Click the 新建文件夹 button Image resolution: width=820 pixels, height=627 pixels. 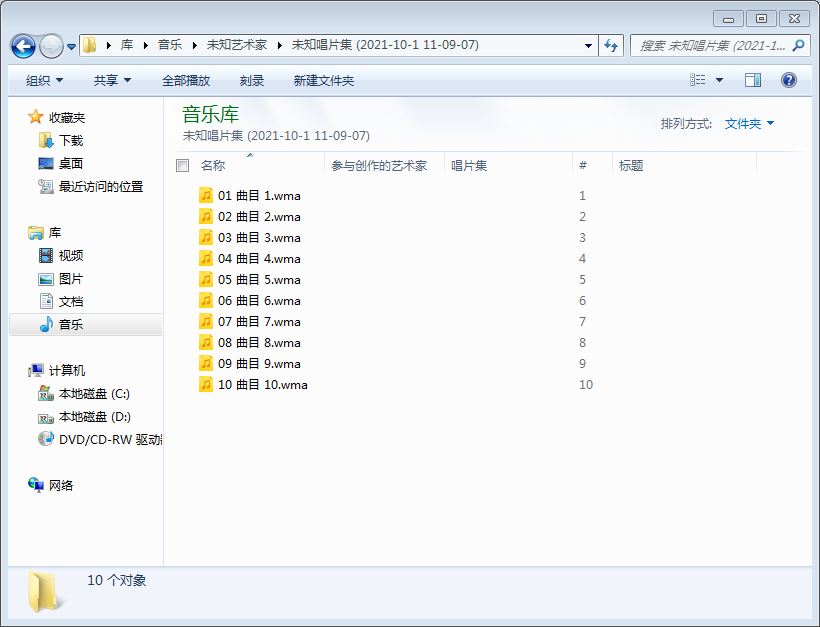(323, 80)
